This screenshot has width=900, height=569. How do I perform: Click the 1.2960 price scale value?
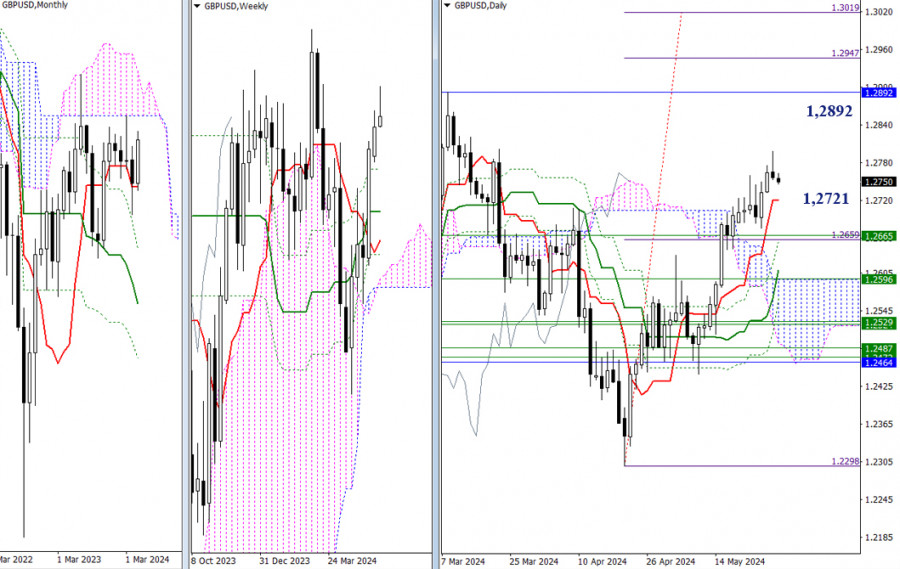point(879,50)
